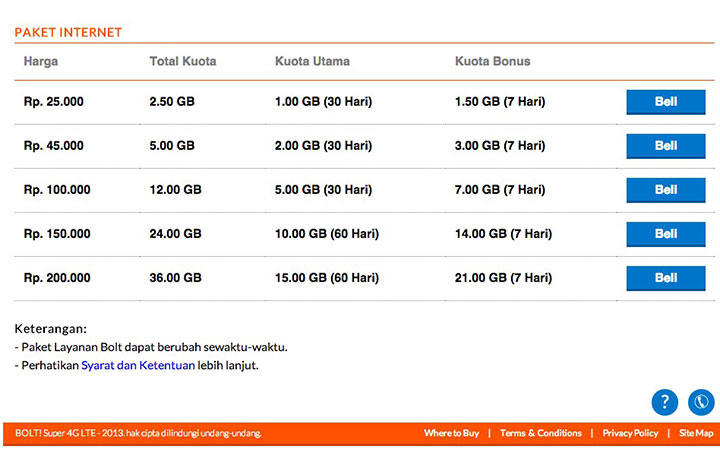
Task: Buy the Rp. 150.000 package
Action: tap(666, 234)
